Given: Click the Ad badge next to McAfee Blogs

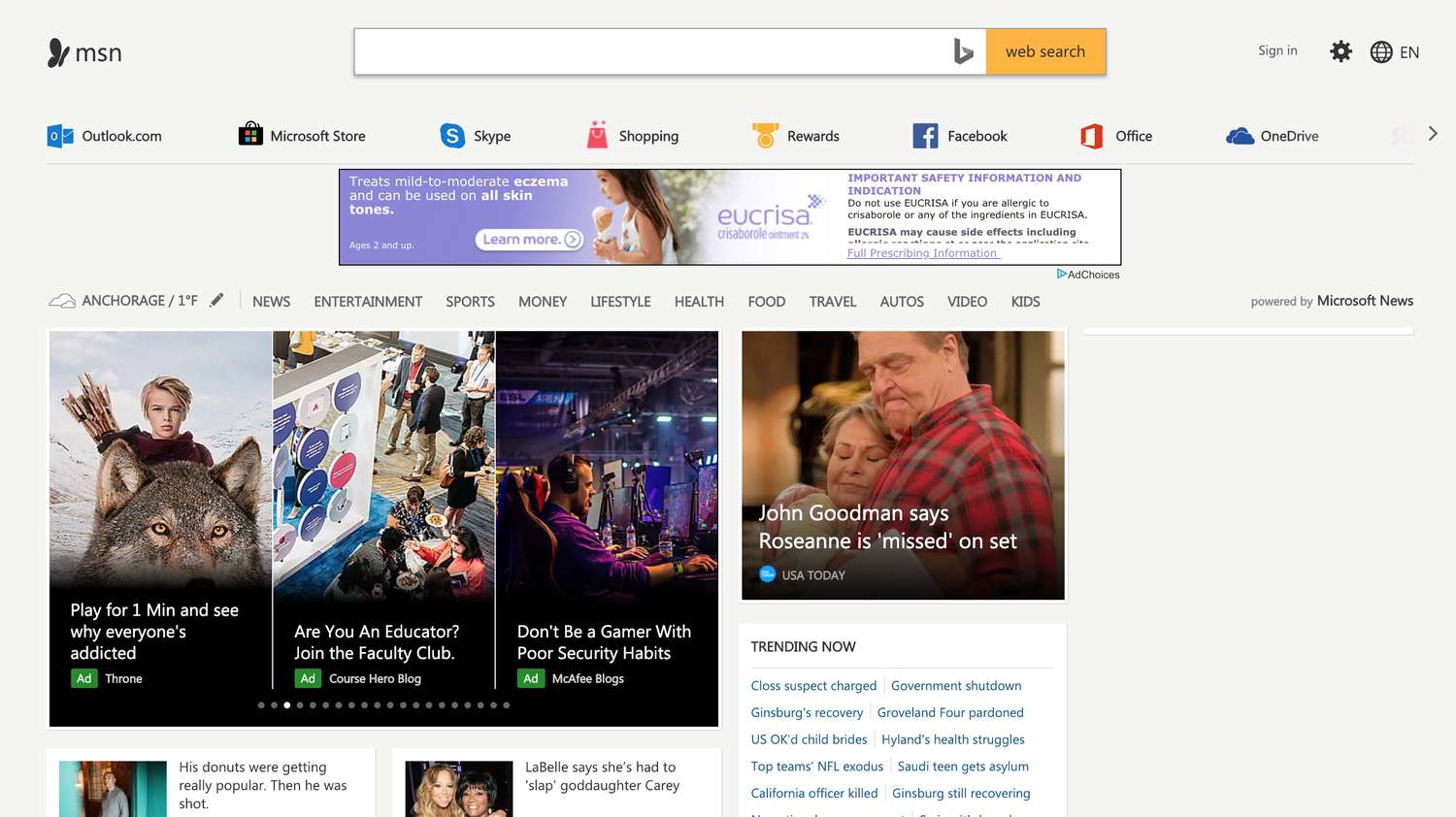Looking at the screenshot, I should click(x=531, y=678).
